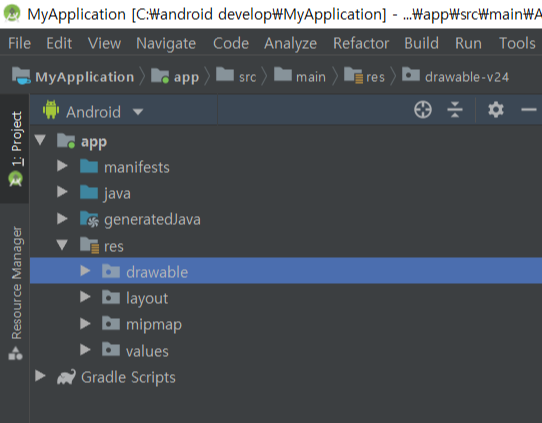Click drawable-v24 folder icon in breadcrumb

pyautogui.click(x=411, y=74)
